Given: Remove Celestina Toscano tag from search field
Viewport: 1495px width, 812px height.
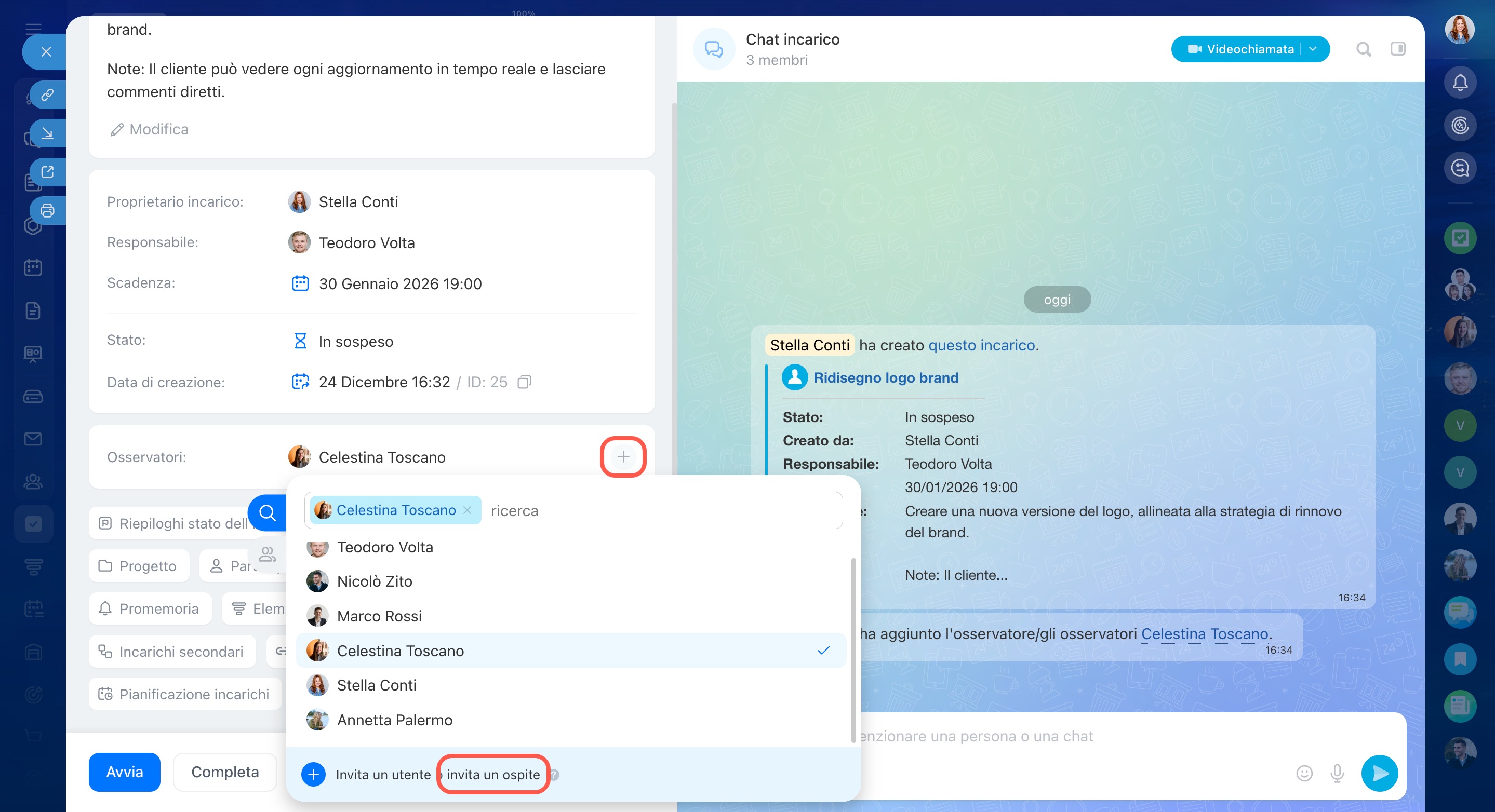Looking at the screenshot, I should 467,510.
